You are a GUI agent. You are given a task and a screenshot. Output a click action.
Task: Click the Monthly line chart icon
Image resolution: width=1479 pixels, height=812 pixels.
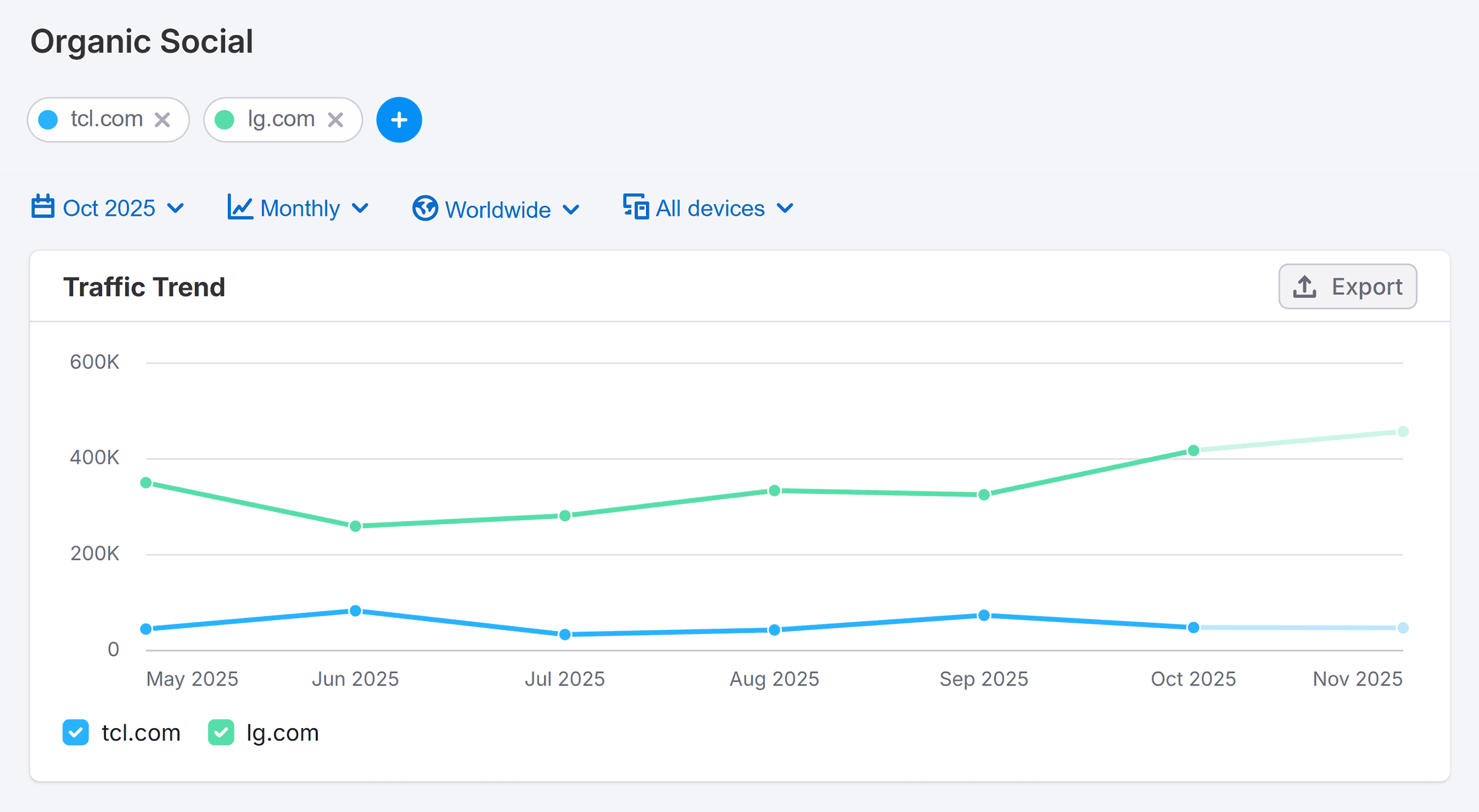pos(239,208)
